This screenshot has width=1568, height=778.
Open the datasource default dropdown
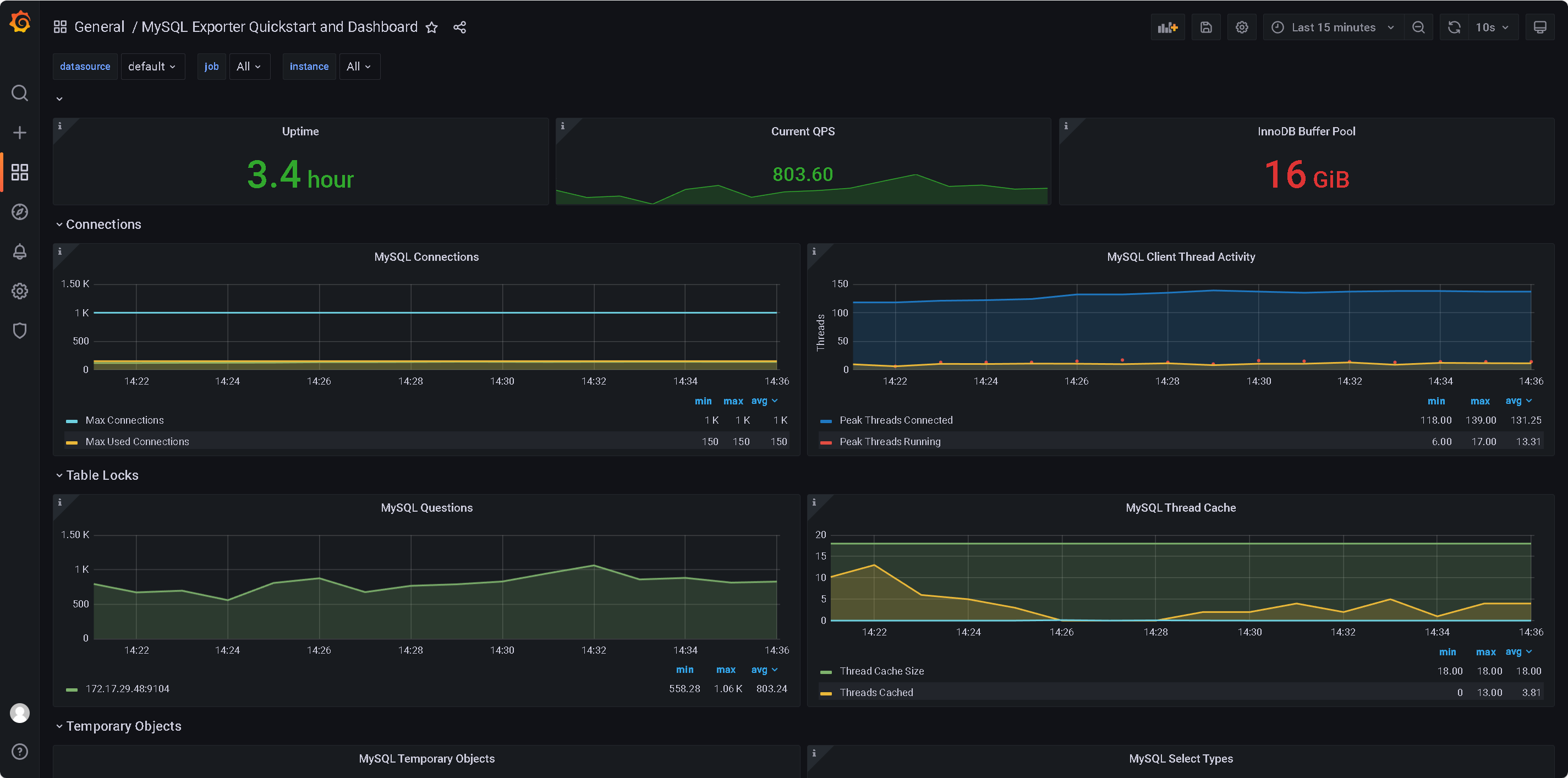pyautogui.click(x=152, y=67)
